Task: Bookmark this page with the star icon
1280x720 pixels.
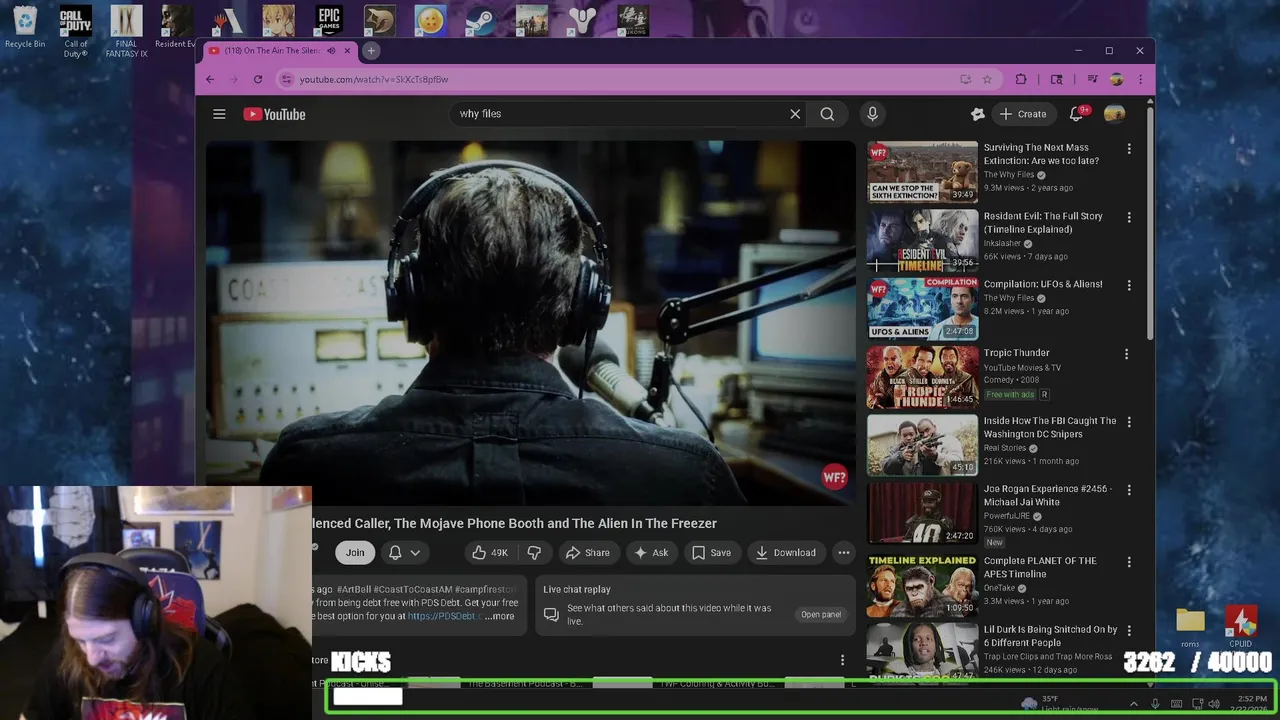Action: [x=987, y=79]
